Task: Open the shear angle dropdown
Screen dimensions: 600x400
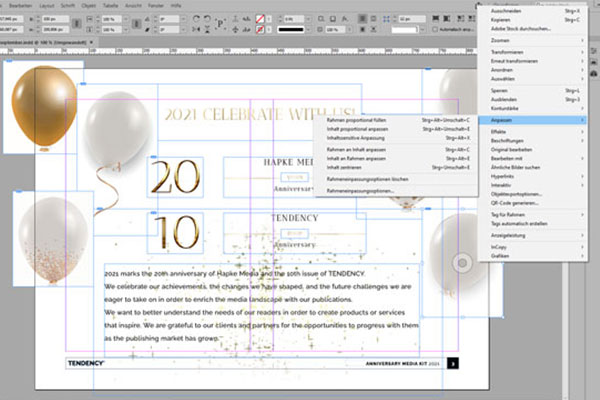Action: click(183, 29)
